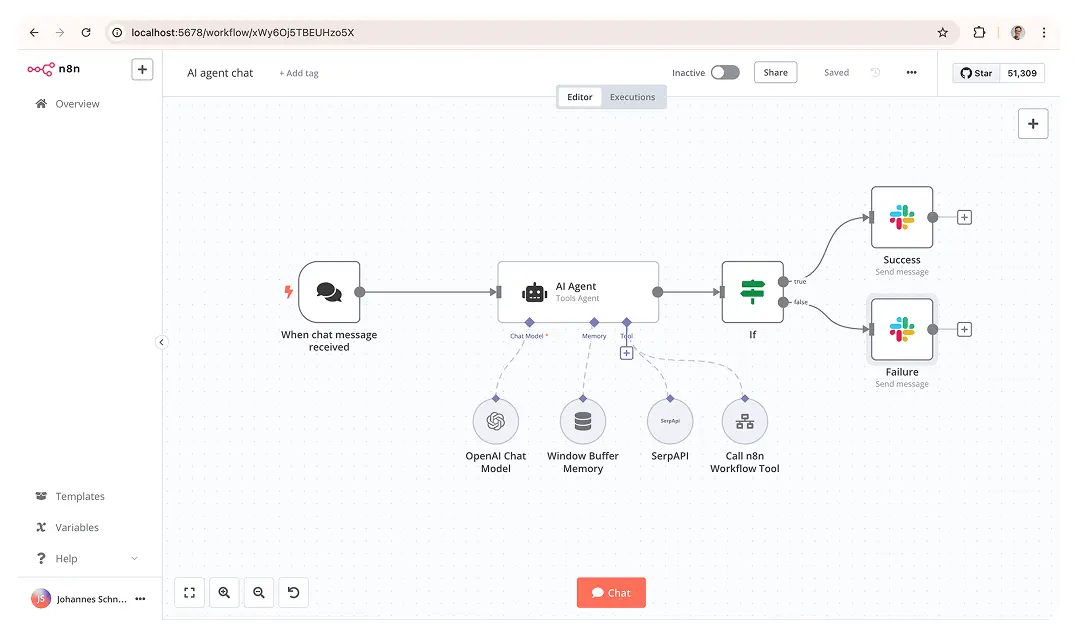1077x635 pixels.
Task: View the site information icon
Action: click(117, 32)
